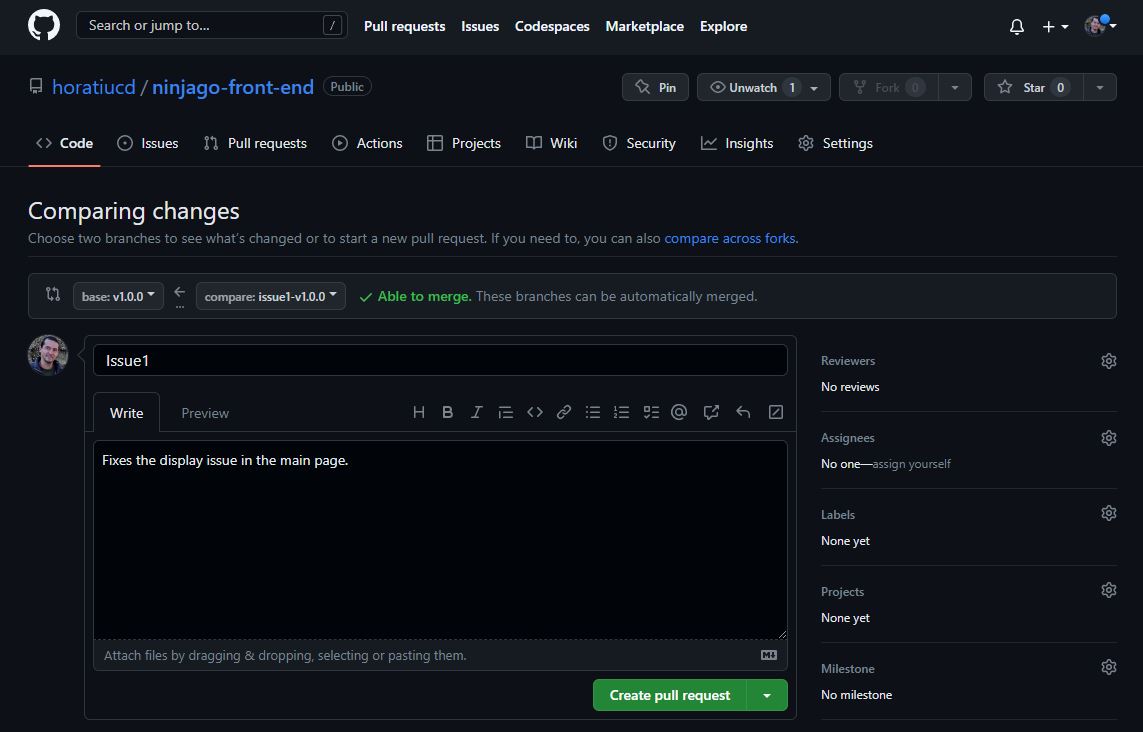Open the plus create-new menu
Screen dimensions: 1143x732
tap(1055, 27)
